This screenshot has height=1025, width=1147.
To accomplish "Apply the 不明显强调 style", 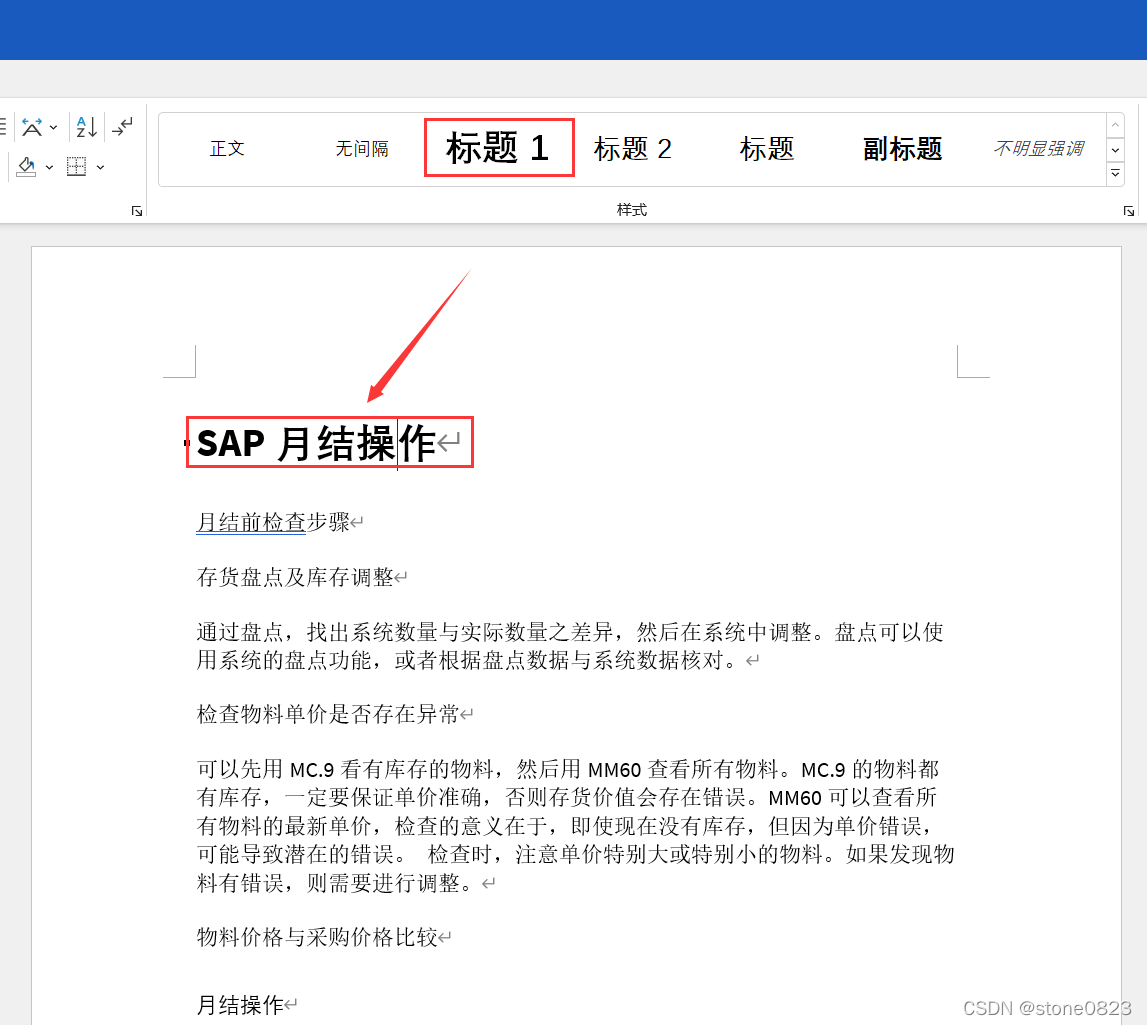I will pyautogui.click(x=1037, y=149).
